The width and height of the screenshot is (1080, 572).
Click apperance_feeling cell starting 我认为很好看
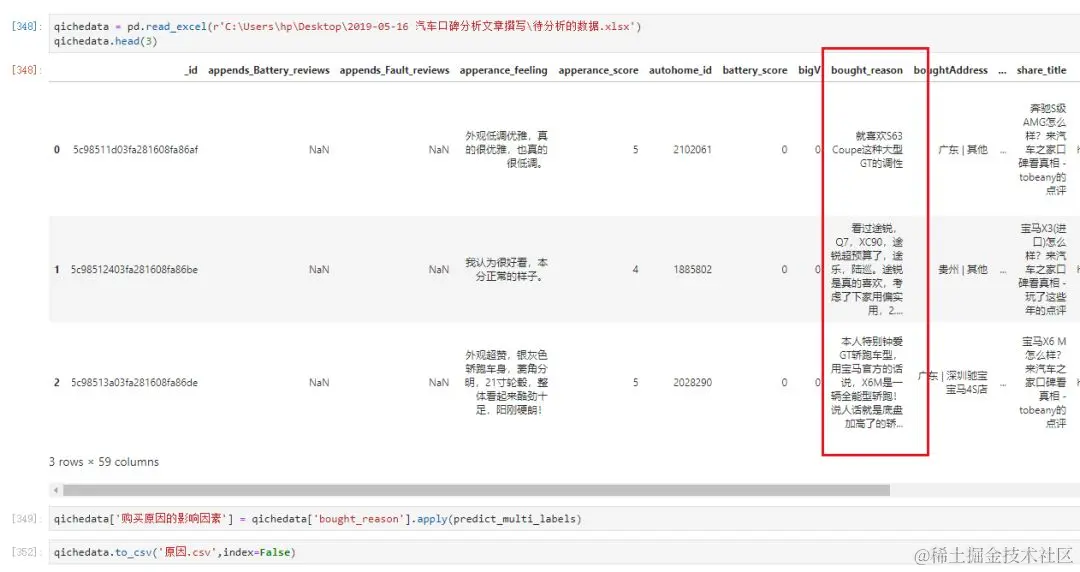point(506,269)
